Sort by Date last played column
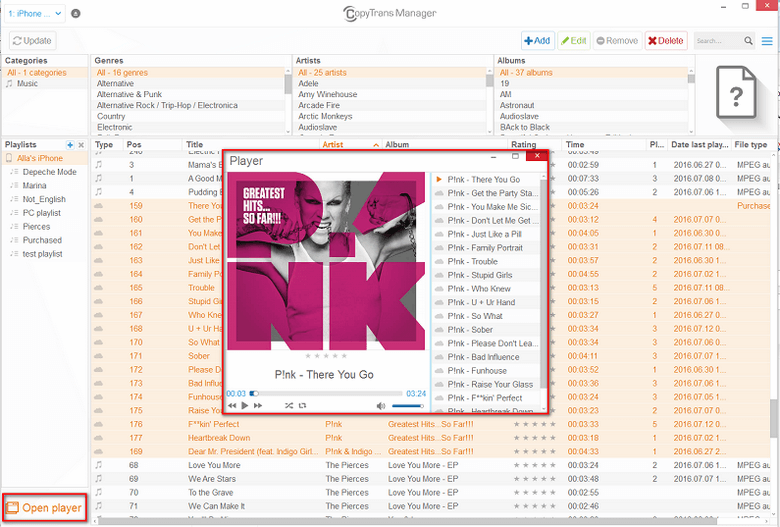Screen dimensions: 780x527 [699, 145]
